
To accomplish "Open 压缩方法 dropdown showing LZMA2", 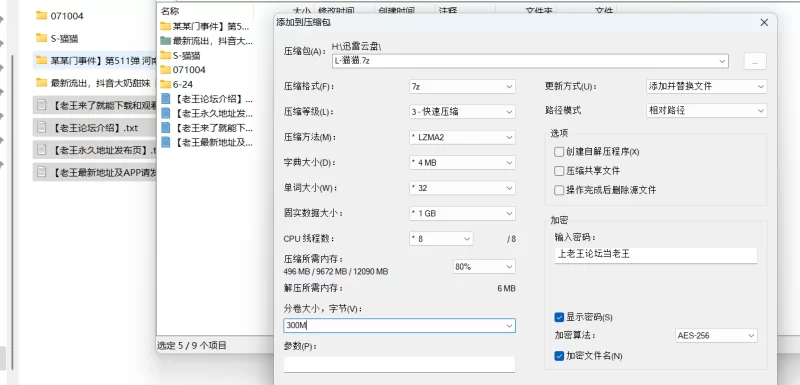I will point(462,137).
